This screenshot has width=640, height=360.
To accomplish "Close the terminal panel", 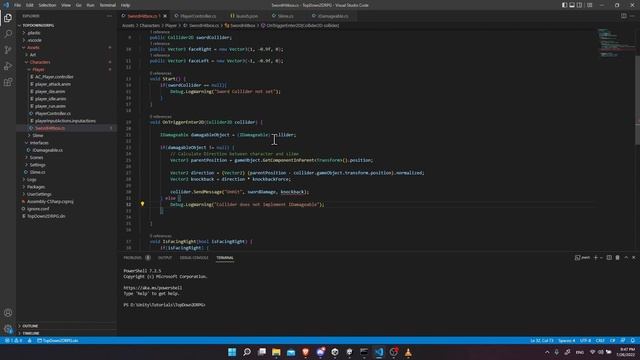I will coord(633,258).
